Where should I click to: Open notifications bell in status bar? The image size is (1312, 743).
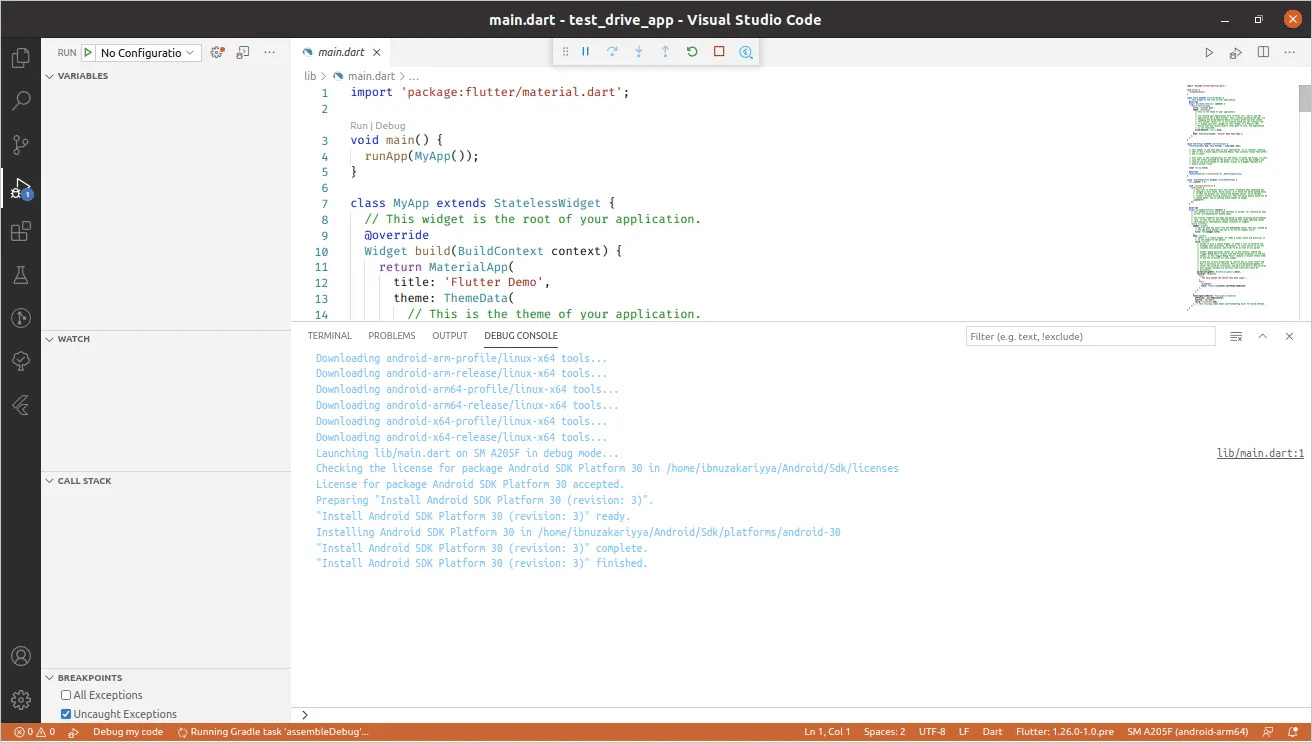click(1294, 732)
